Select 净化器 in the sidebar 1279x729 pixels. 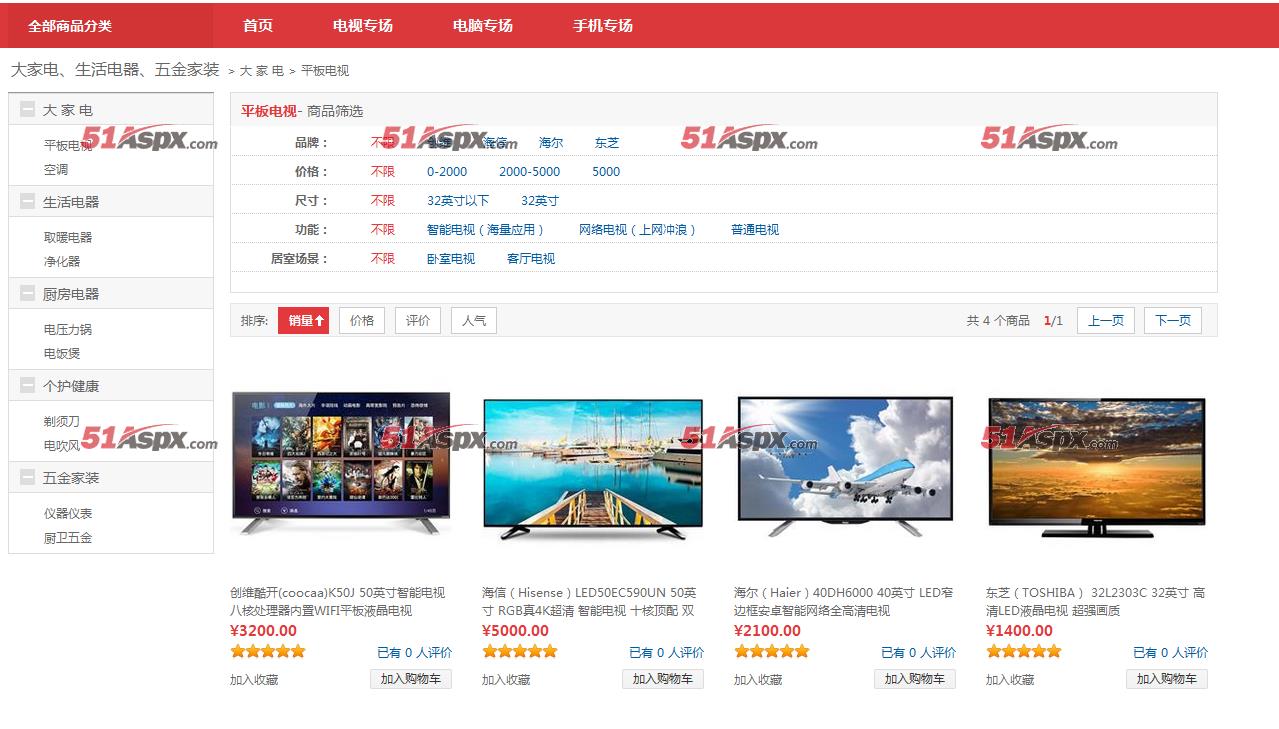62,262
